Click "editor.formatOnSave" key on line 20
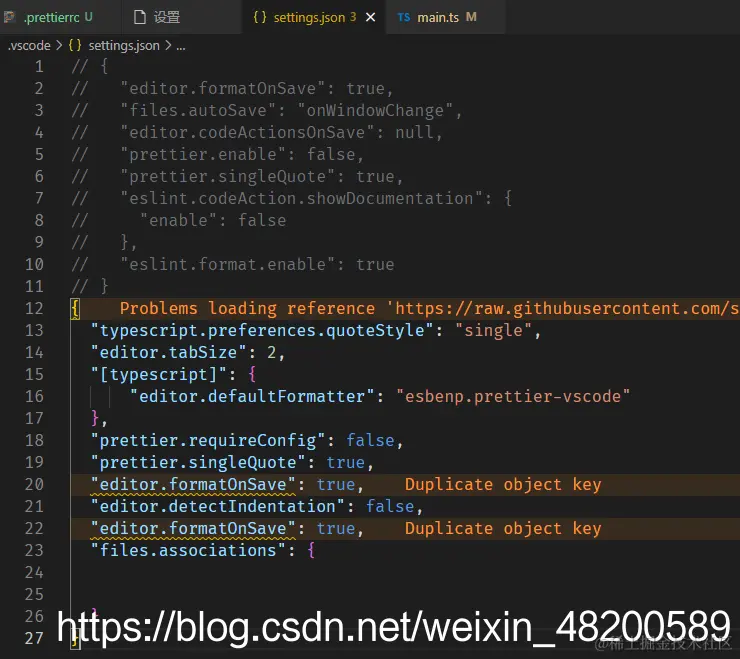 pyautogui.click(x=193, y=484)
